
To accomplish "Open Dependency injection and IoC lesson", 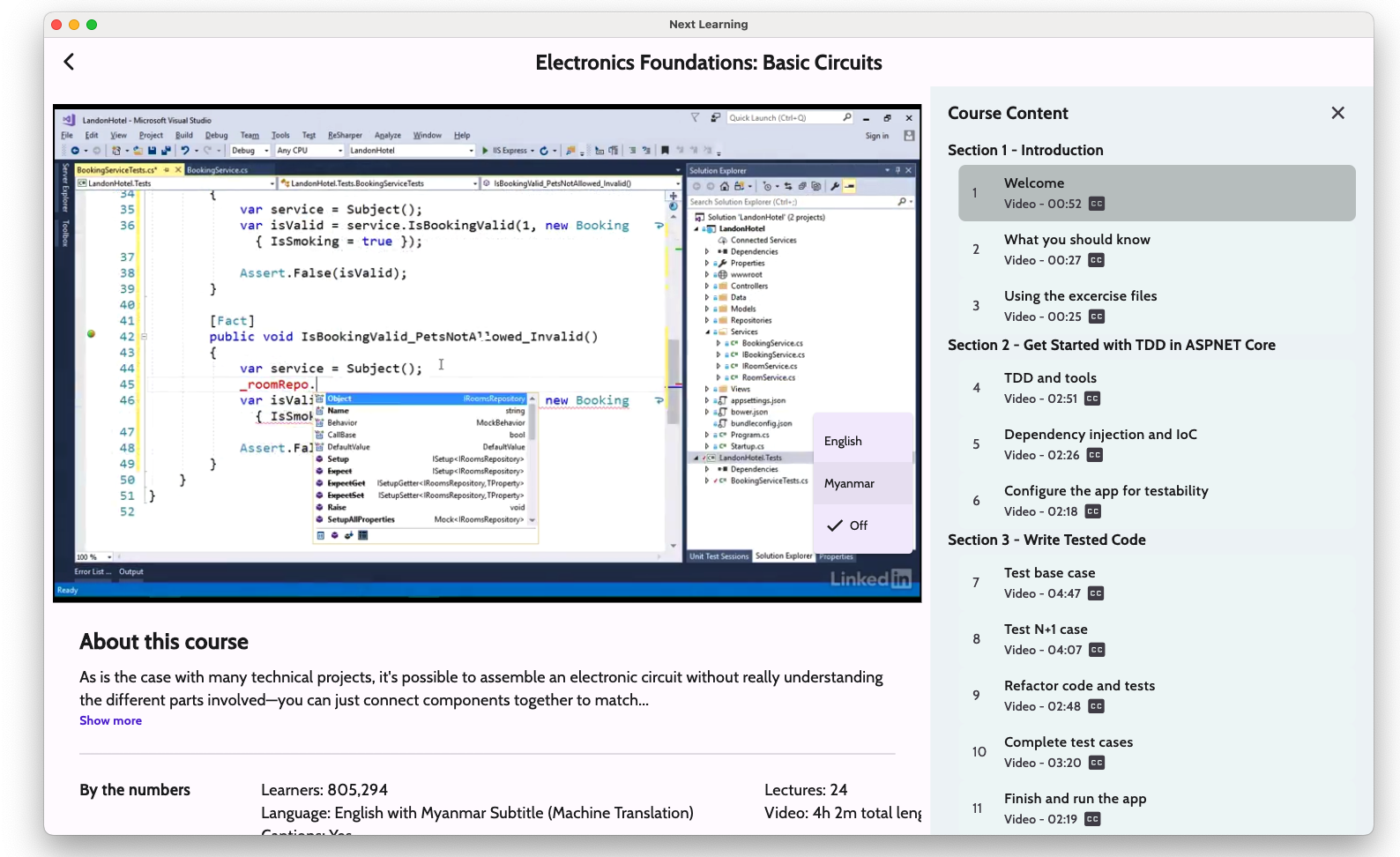I will pos(1099,435).
